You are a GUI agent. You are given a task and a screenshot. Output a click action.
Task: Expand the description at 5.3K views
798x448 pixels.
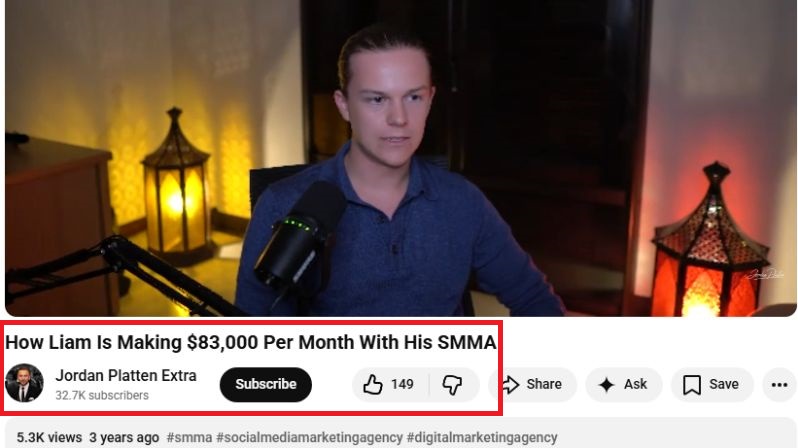pyautogui.click(x=49, y=437)
